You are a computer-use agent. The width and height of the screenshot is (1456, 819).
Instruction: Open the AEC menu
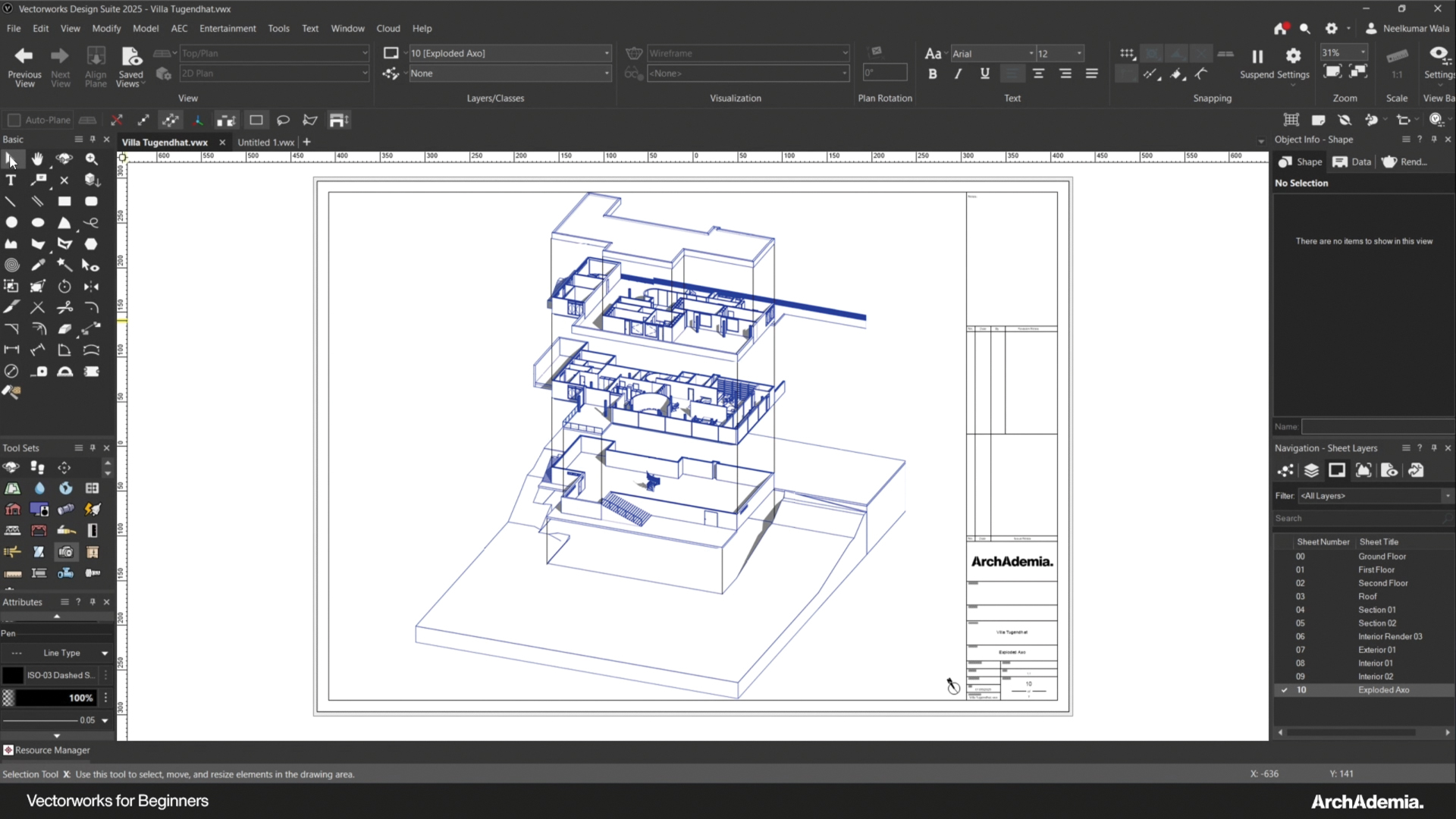click(179, 29)
